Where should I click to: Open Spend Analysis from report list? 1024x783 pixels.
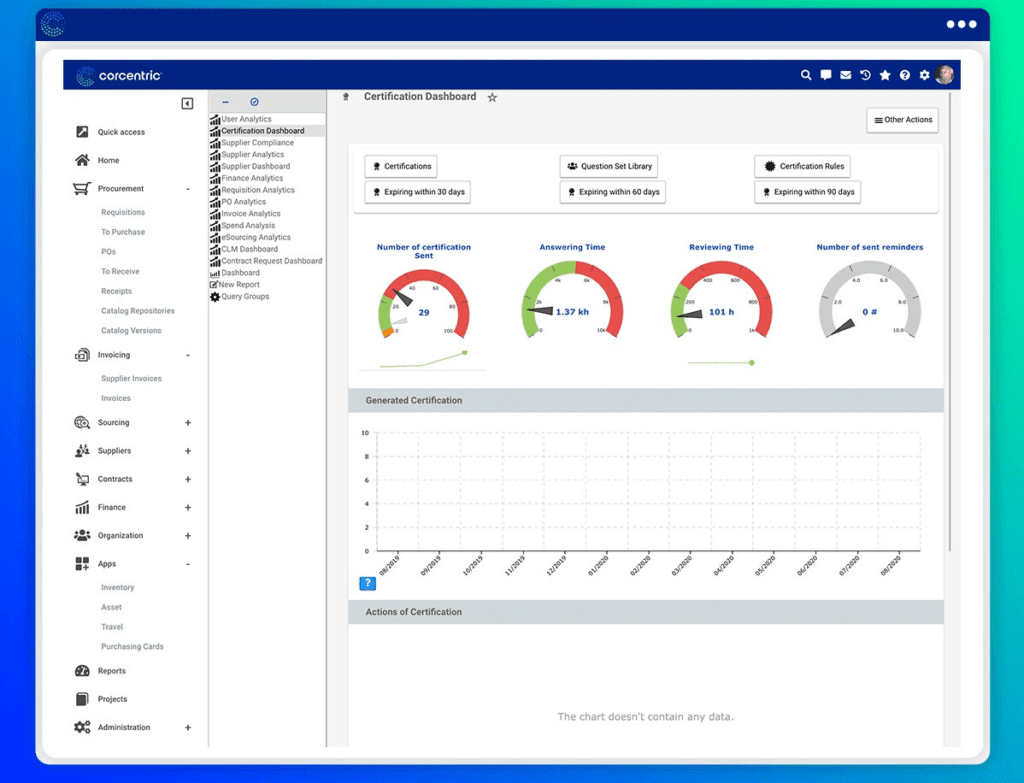point(247,226)
